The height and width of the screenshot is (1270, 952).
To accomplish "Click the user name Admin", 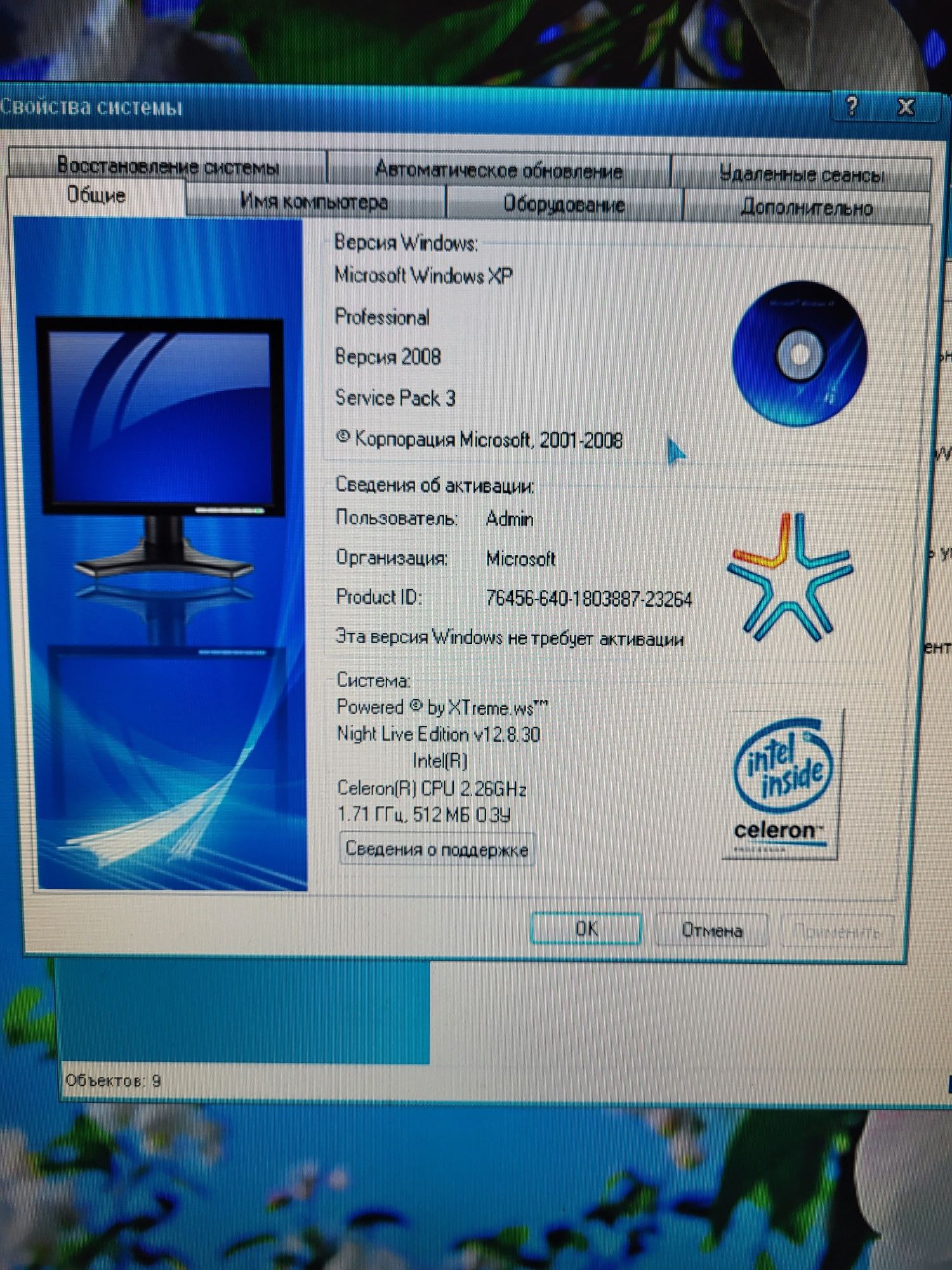I will [510, 519].
